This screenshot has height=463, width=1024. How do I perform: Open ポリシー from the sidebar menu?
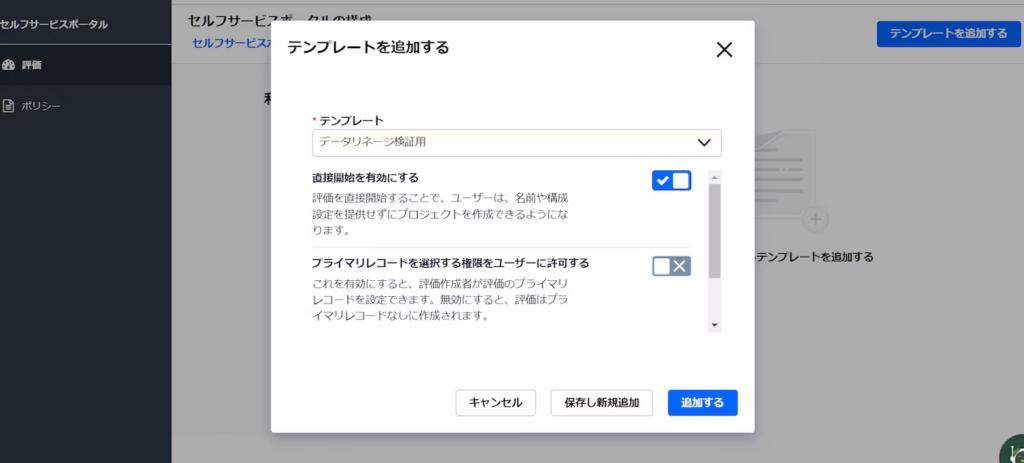(41, 106)
